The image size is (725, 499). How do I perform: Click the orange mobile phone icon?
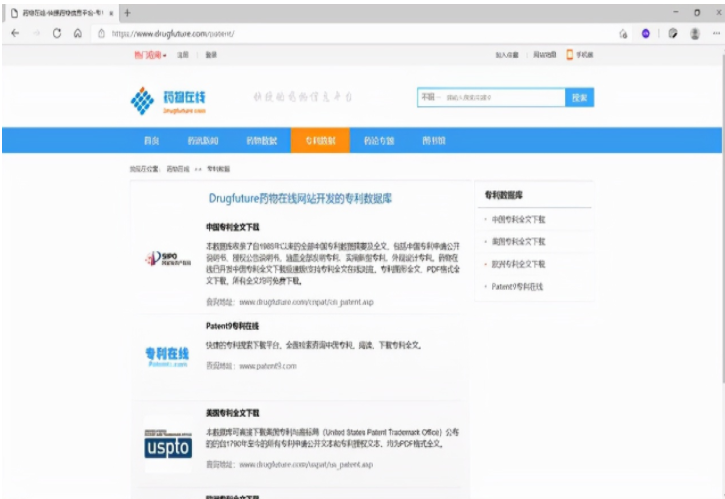point(570,55)
